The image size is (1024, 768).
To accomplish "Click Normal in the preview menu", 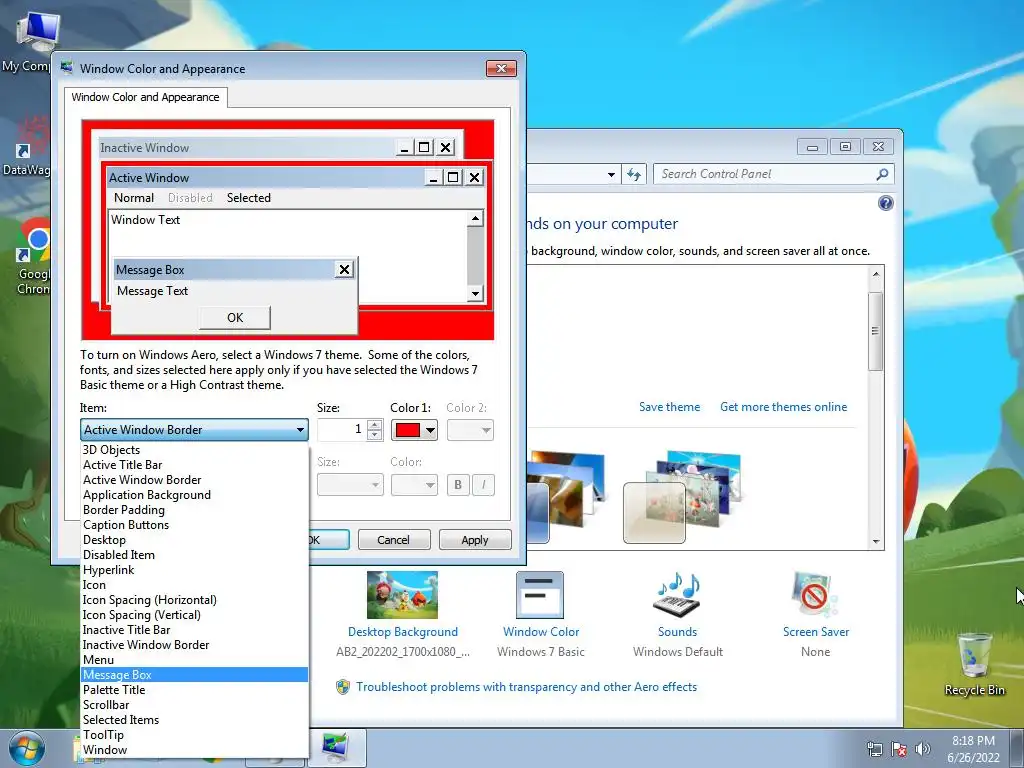I will pos(134,198).
